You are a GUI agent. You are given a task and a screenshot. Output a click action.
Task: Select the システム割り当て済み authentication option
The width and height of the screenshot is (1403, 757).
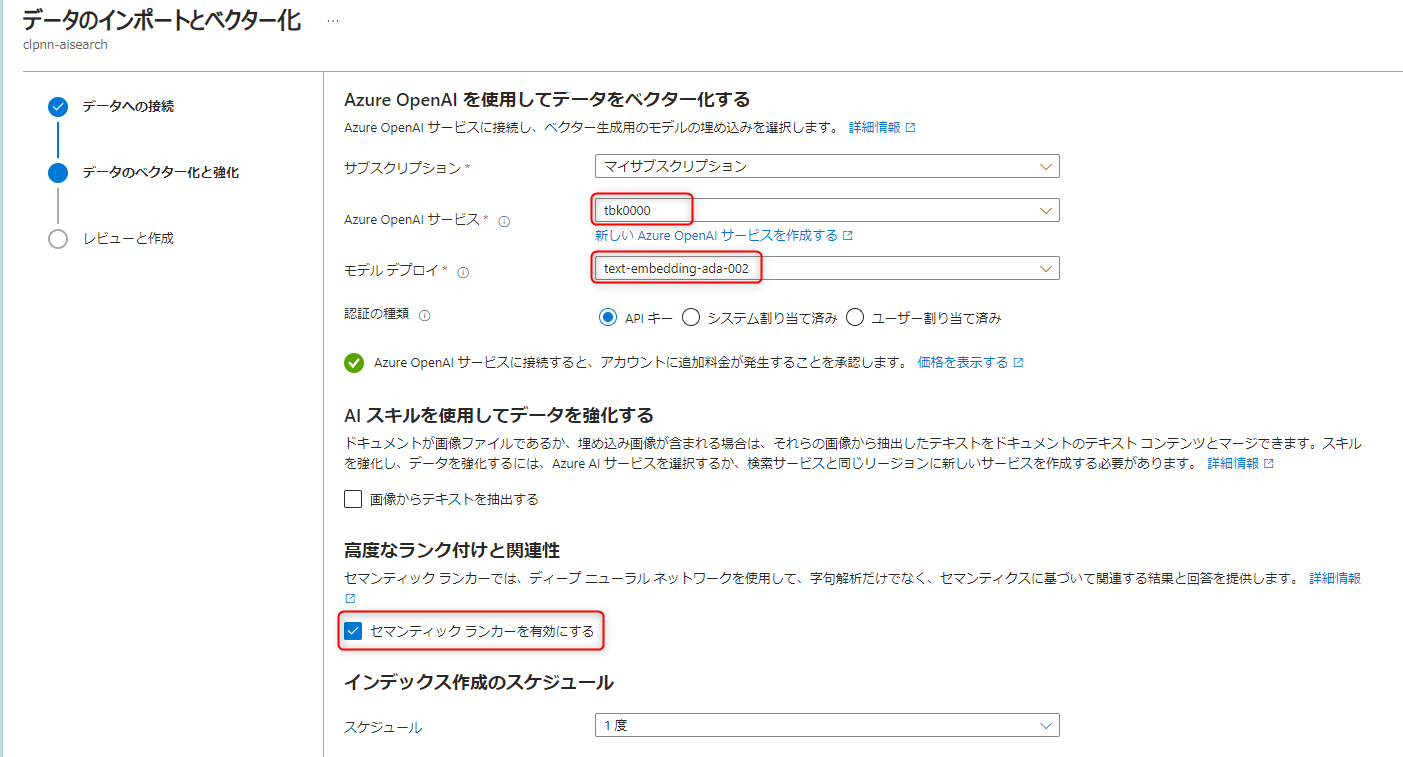tap(690, 316)
